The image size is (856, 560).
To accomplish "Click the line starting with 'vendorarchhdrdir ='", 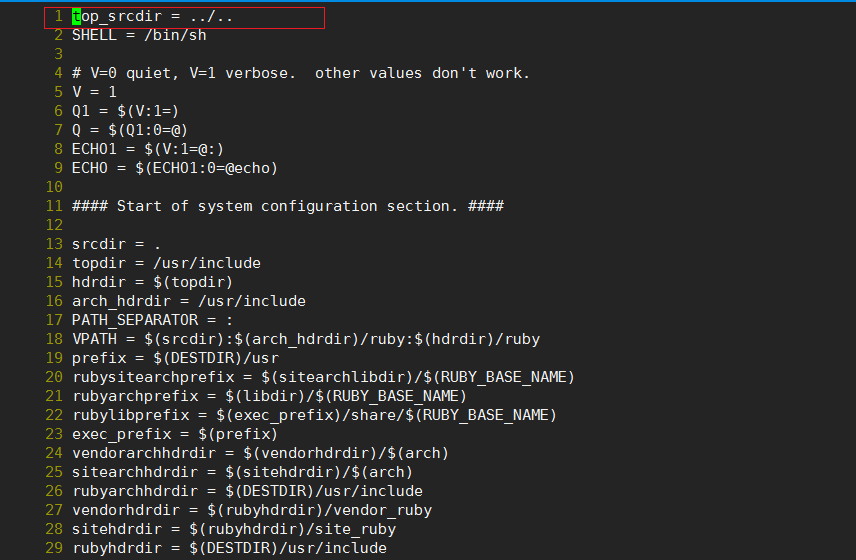I will [260, 453].
